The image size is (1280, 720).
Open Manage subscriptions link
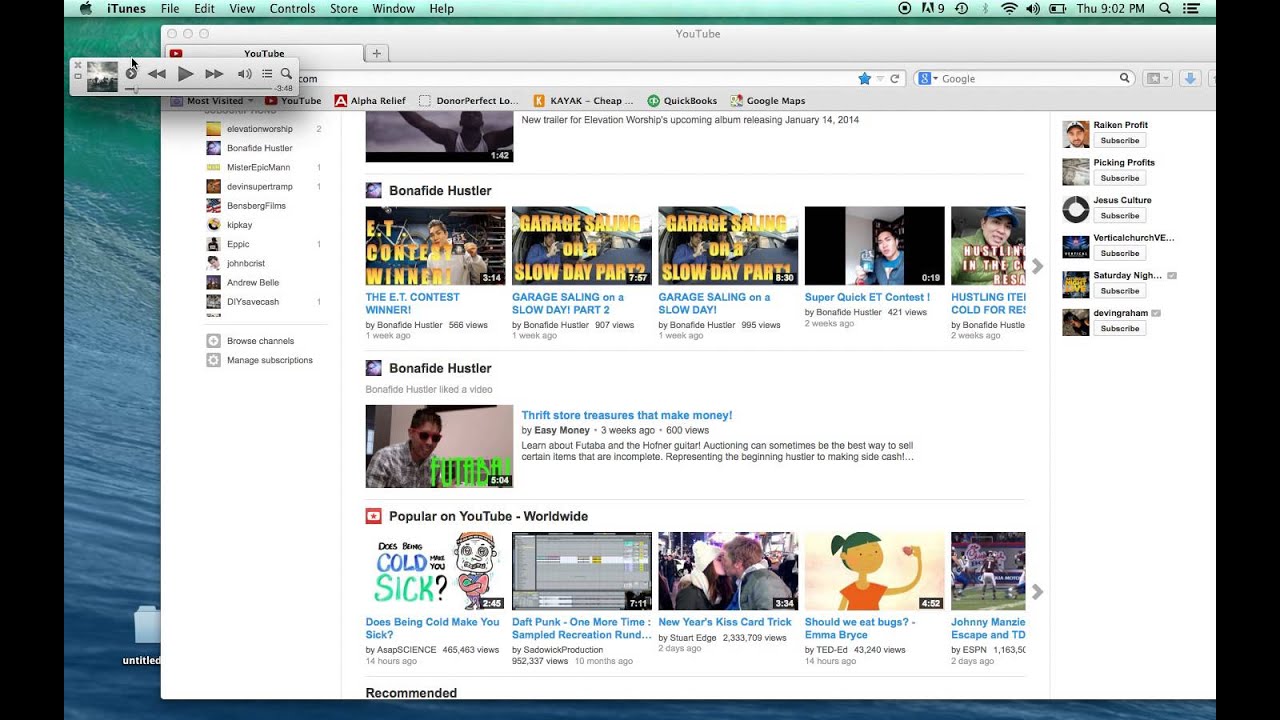click(x=269, y=360)
